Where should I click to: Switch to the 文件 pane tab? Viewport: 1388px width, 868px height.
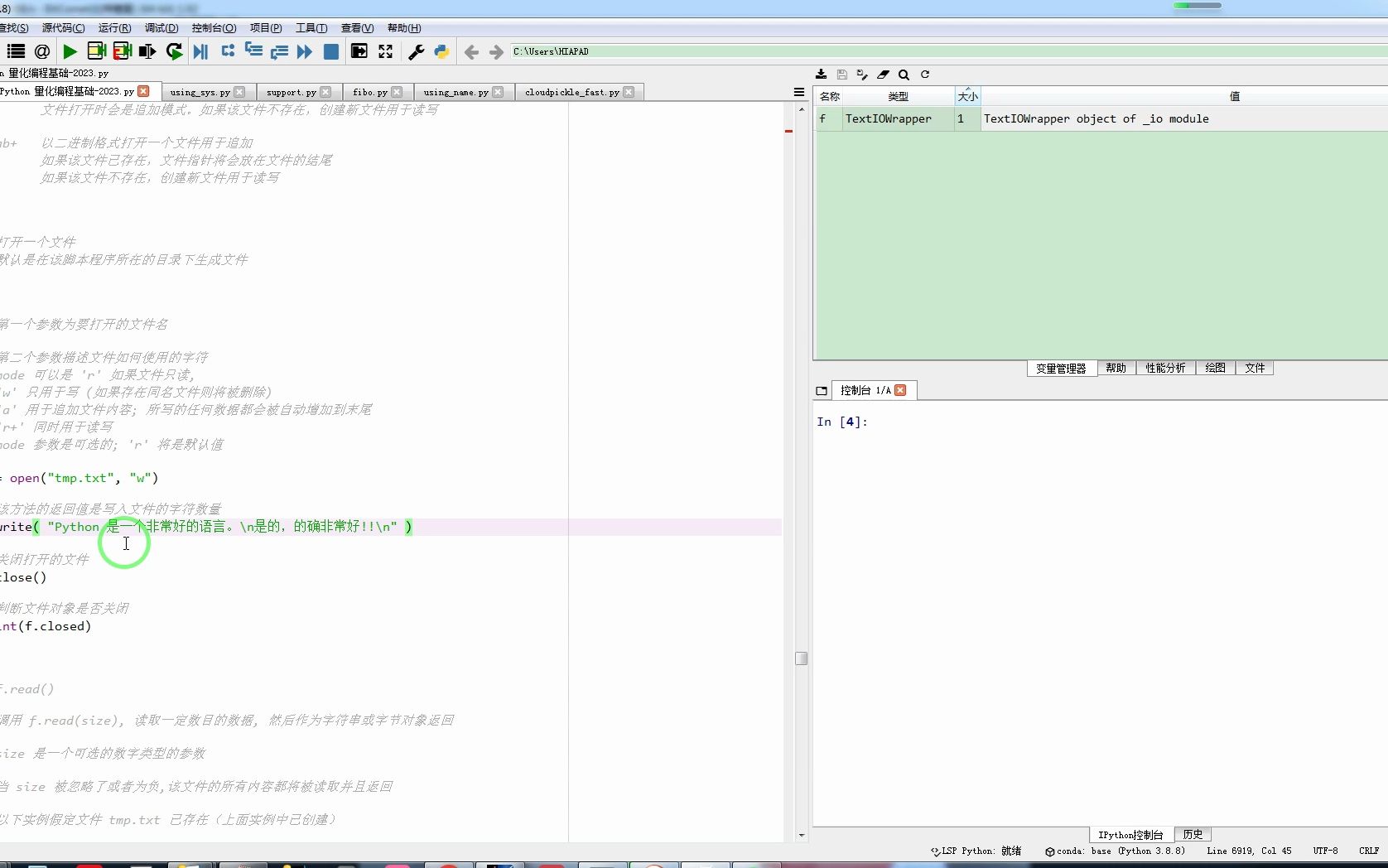click(x=1255, y=368)
